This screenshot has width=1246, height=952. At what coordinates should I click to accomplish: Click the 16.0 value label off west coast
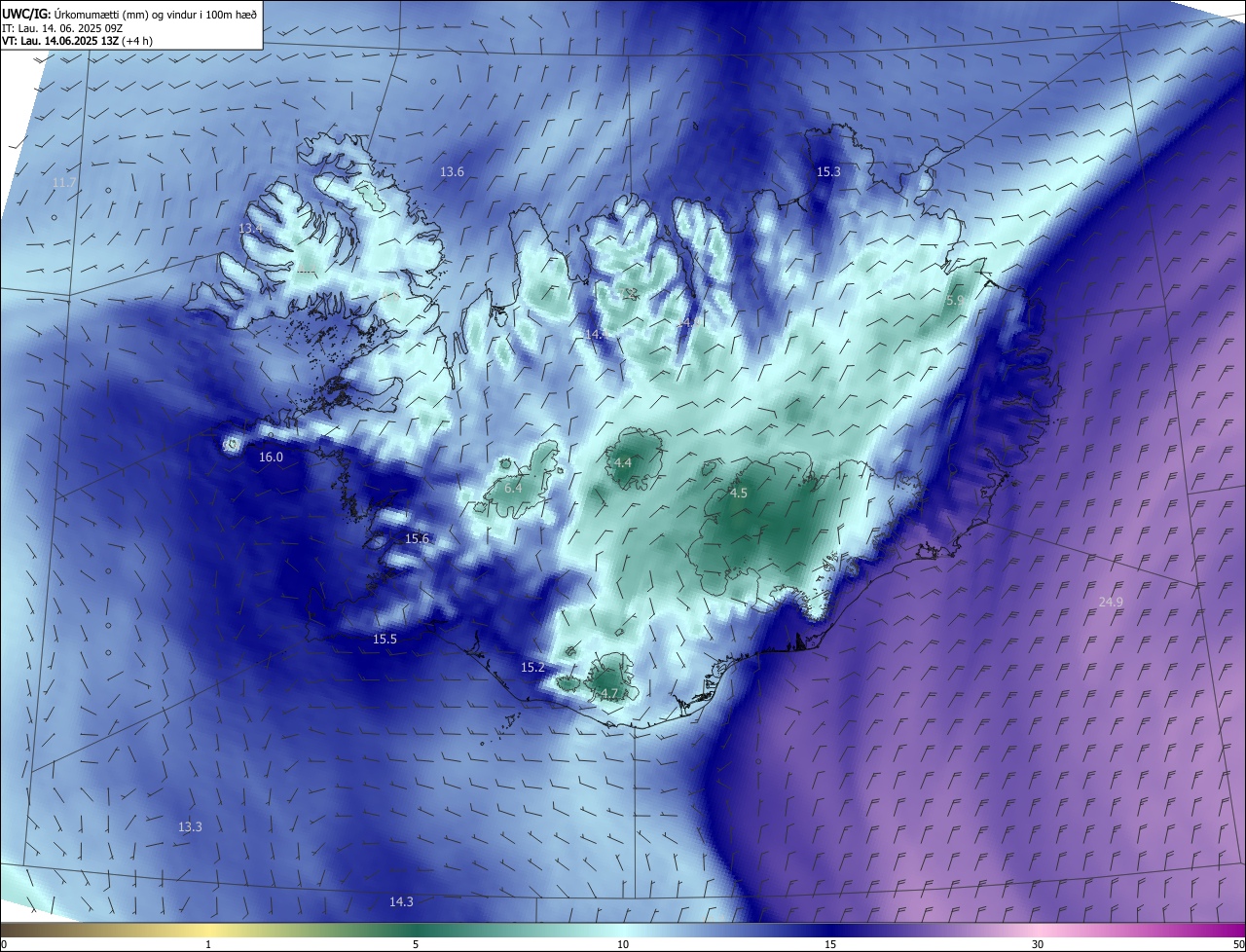click(x=271, y=458)
